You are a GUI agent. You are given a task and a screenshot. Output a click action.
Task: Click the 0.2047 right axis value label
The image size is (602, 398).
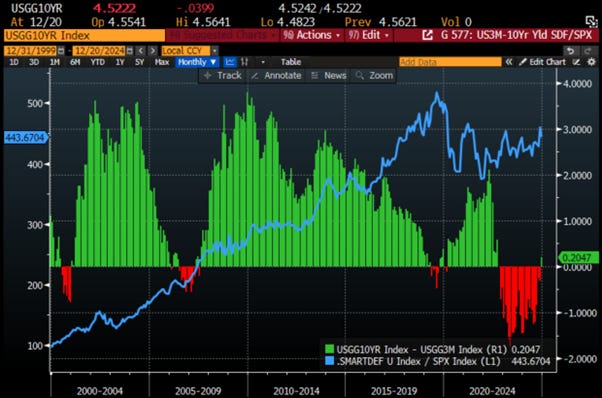579,257
